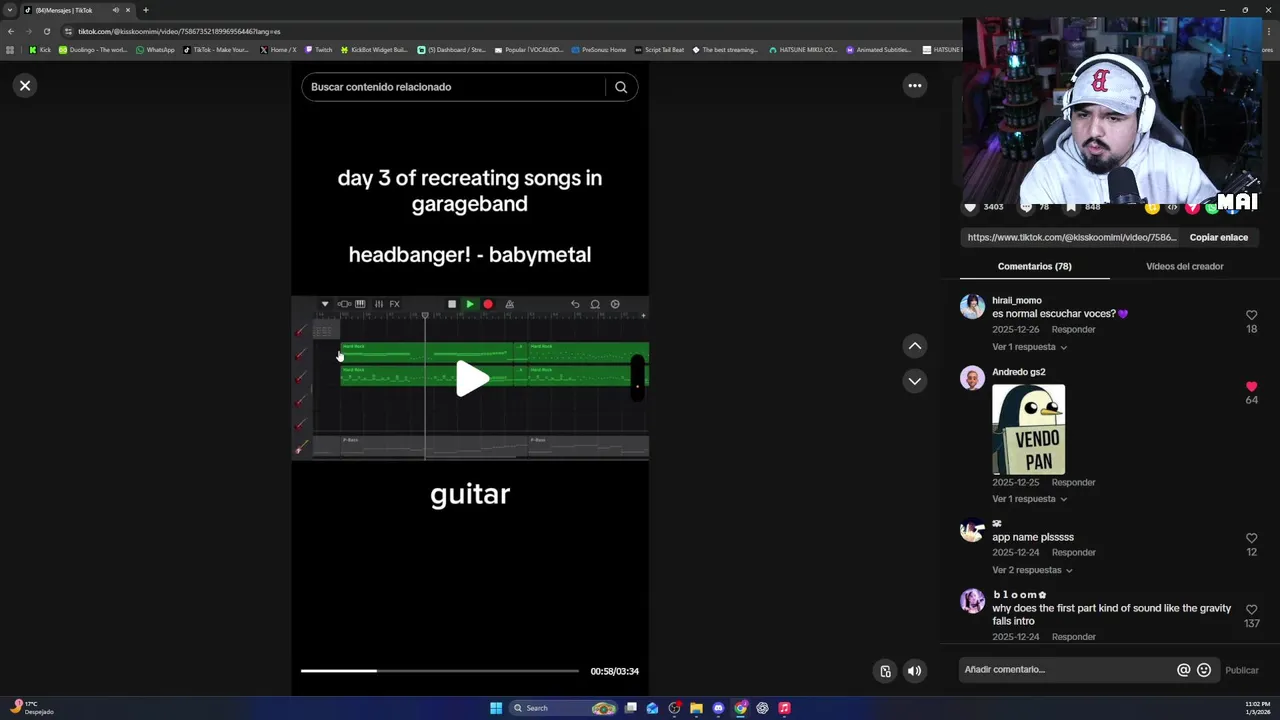Open the VENDO PAN sticker image

click(x=1028, y=430)
